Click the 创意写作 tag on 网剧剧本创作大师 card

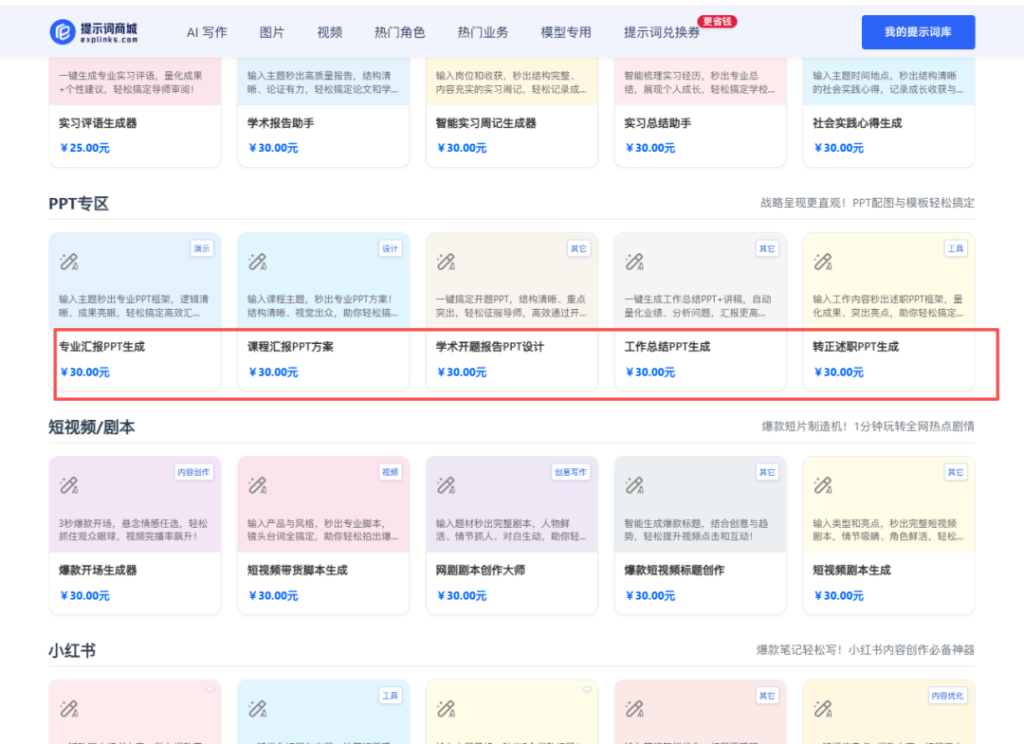coord(571,472)
